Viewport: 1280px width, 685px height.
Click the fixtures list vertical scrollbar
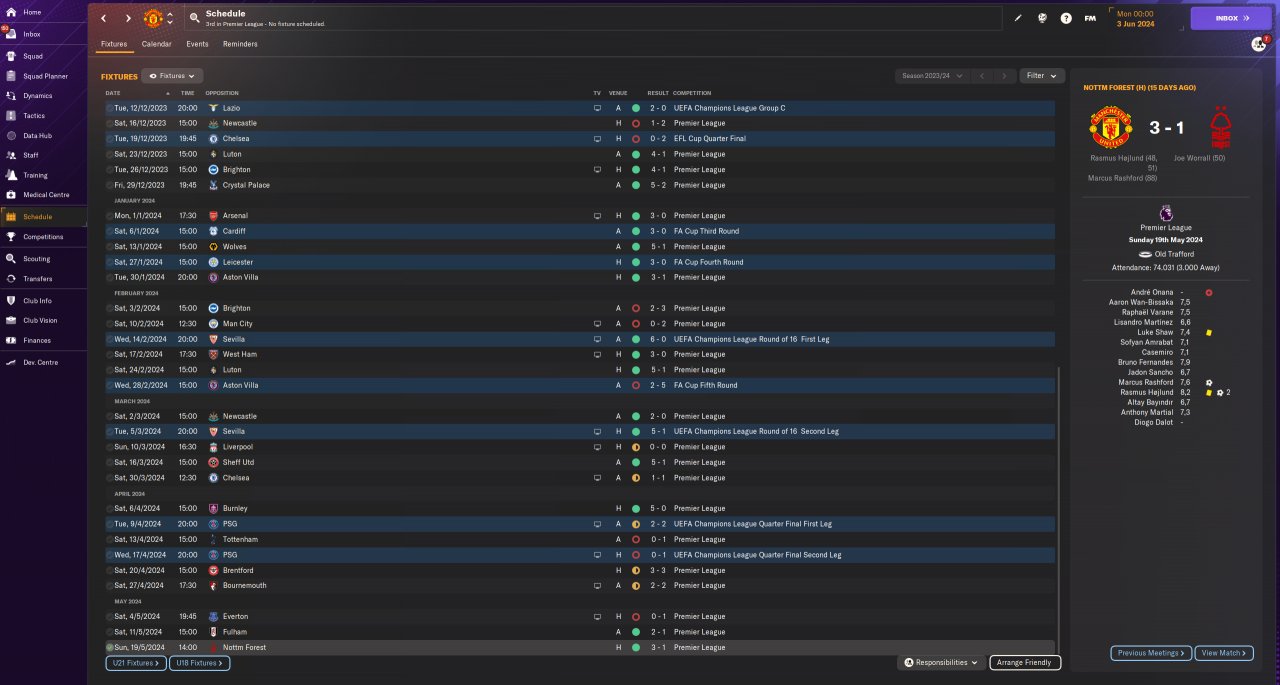pyautogui.click(x=1059, y=512)
